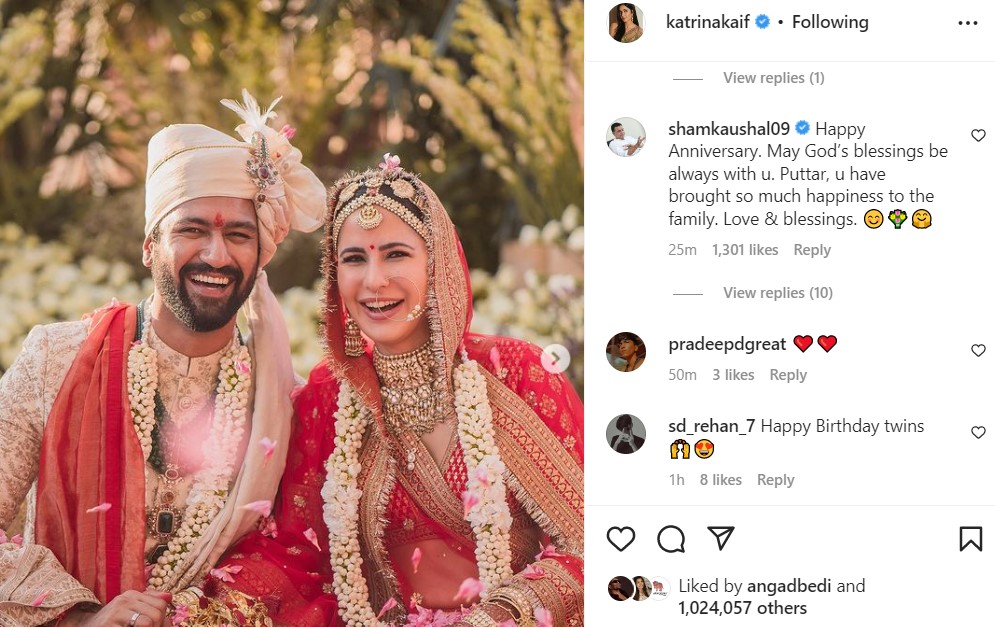Go to next photo with carousel arrow
This screenshot has width=995, height=627.
point(555,359)
